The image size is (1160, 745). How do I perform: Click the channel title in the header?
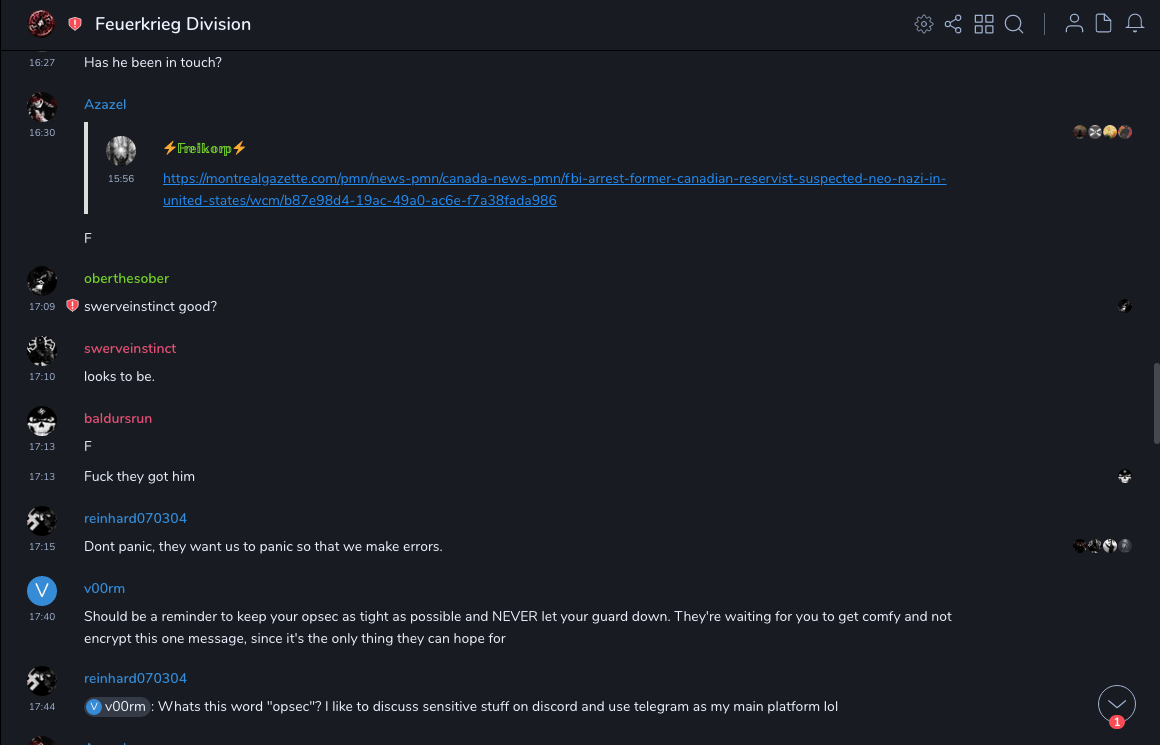(x=173, y=24)
